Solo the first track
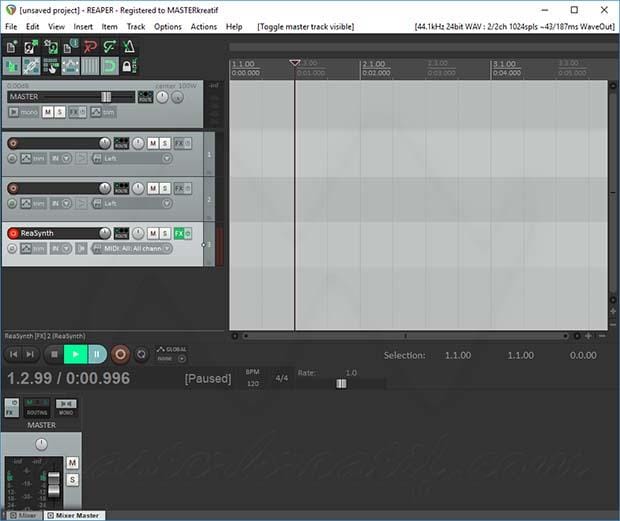 [x=165, y=144]
